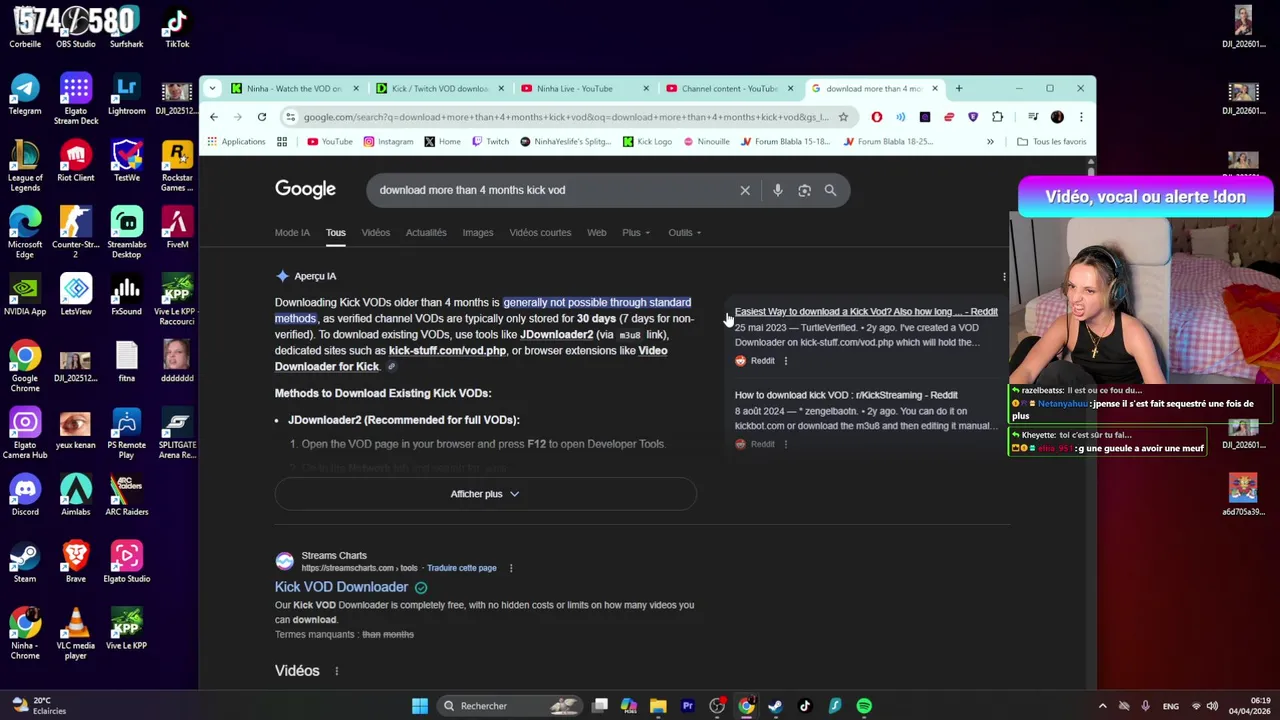Switch to the Vidéos courtes tab
The height and width of the screenshot is (720, 1280).
pyautogui.click(x=540, y=233)
